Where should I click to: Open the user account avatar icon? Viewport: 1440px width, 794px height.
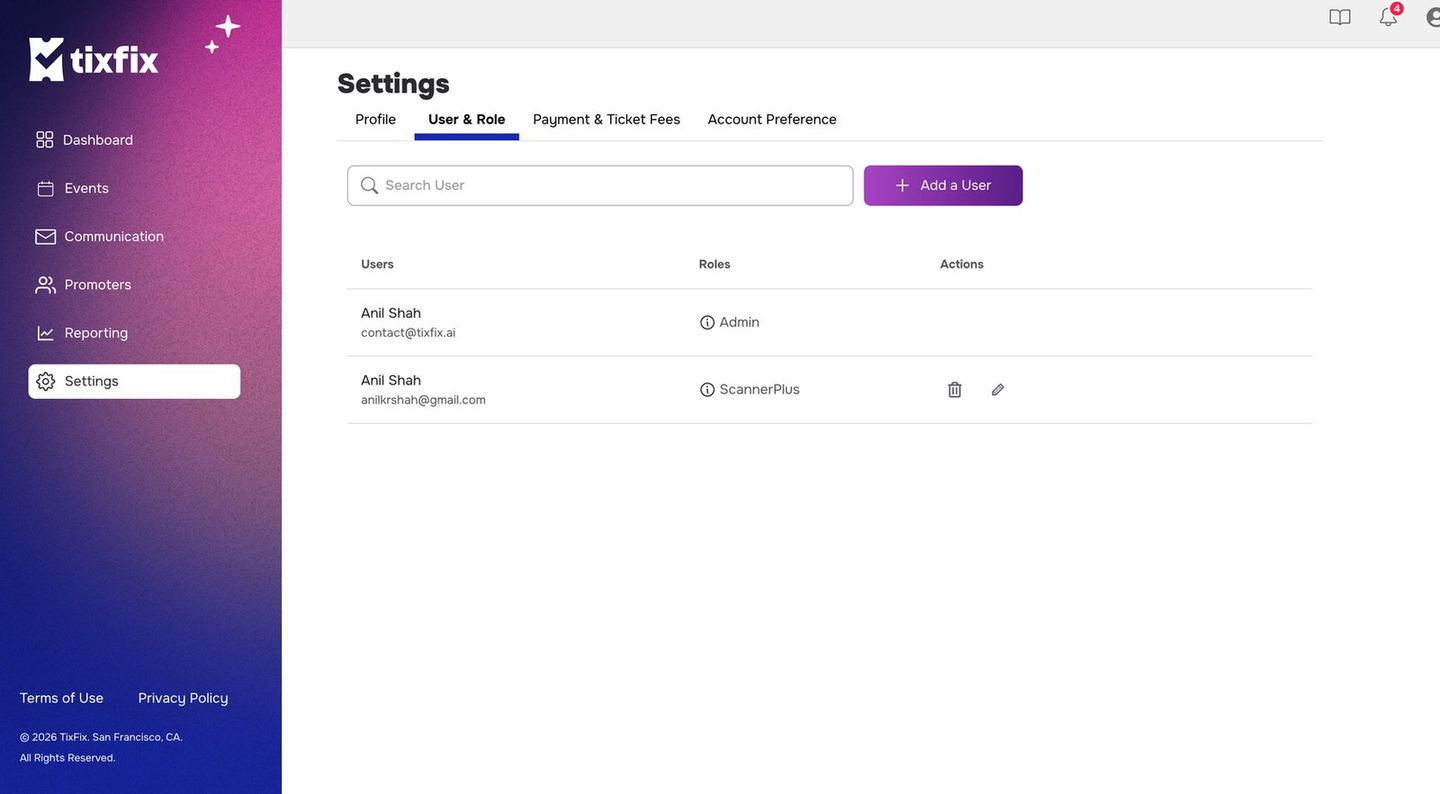coord(1433,17)
